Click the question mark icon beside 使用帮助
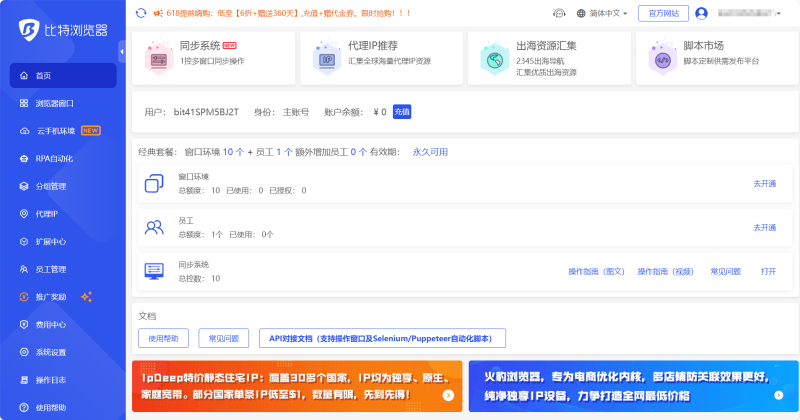Screen dimensions: 800x420 [24, 407]
